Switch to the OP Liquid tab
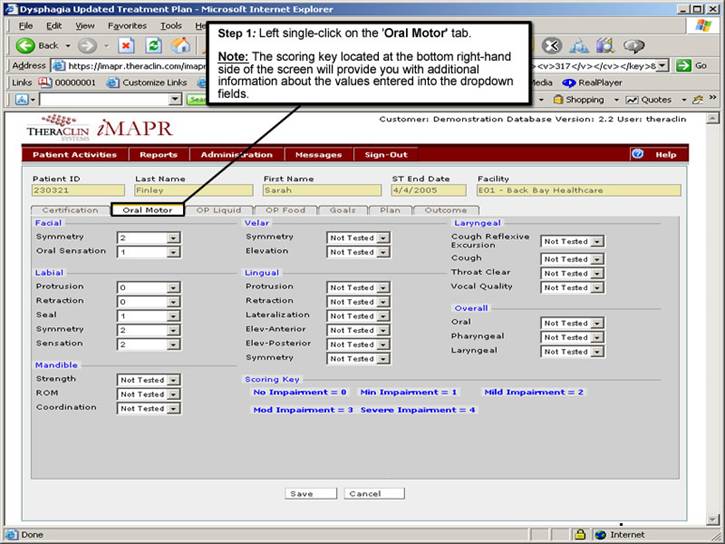725x544 pixels. pos(218,211)
